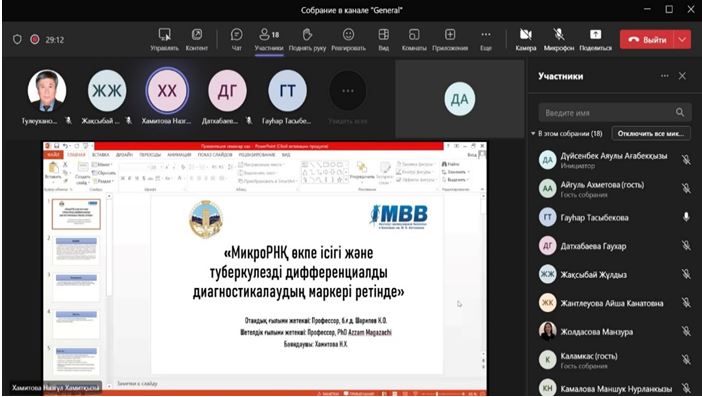
Task: Raise your hand with Поднять руку
Action: pos(307,40)
